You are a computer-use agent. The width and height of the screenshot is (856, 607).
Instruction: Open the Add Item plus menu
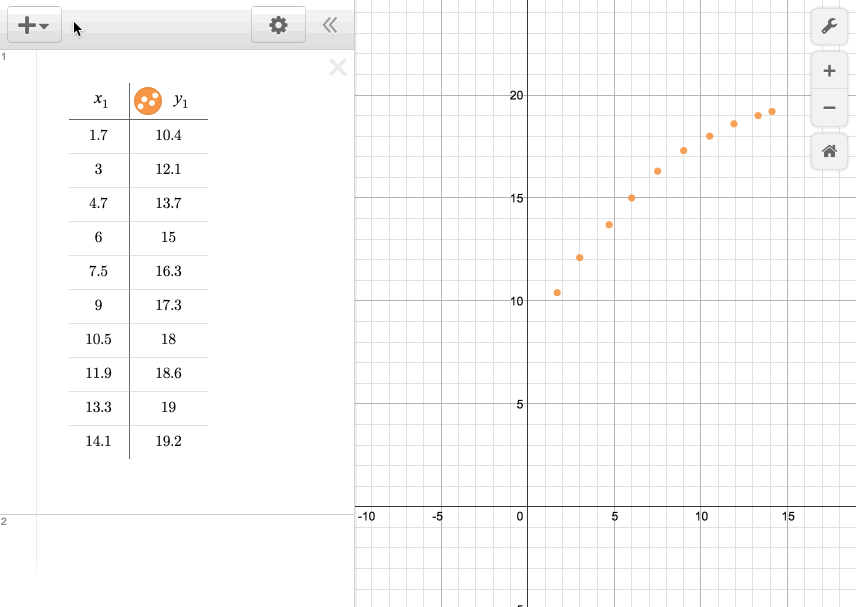click(x=34, y=25)
